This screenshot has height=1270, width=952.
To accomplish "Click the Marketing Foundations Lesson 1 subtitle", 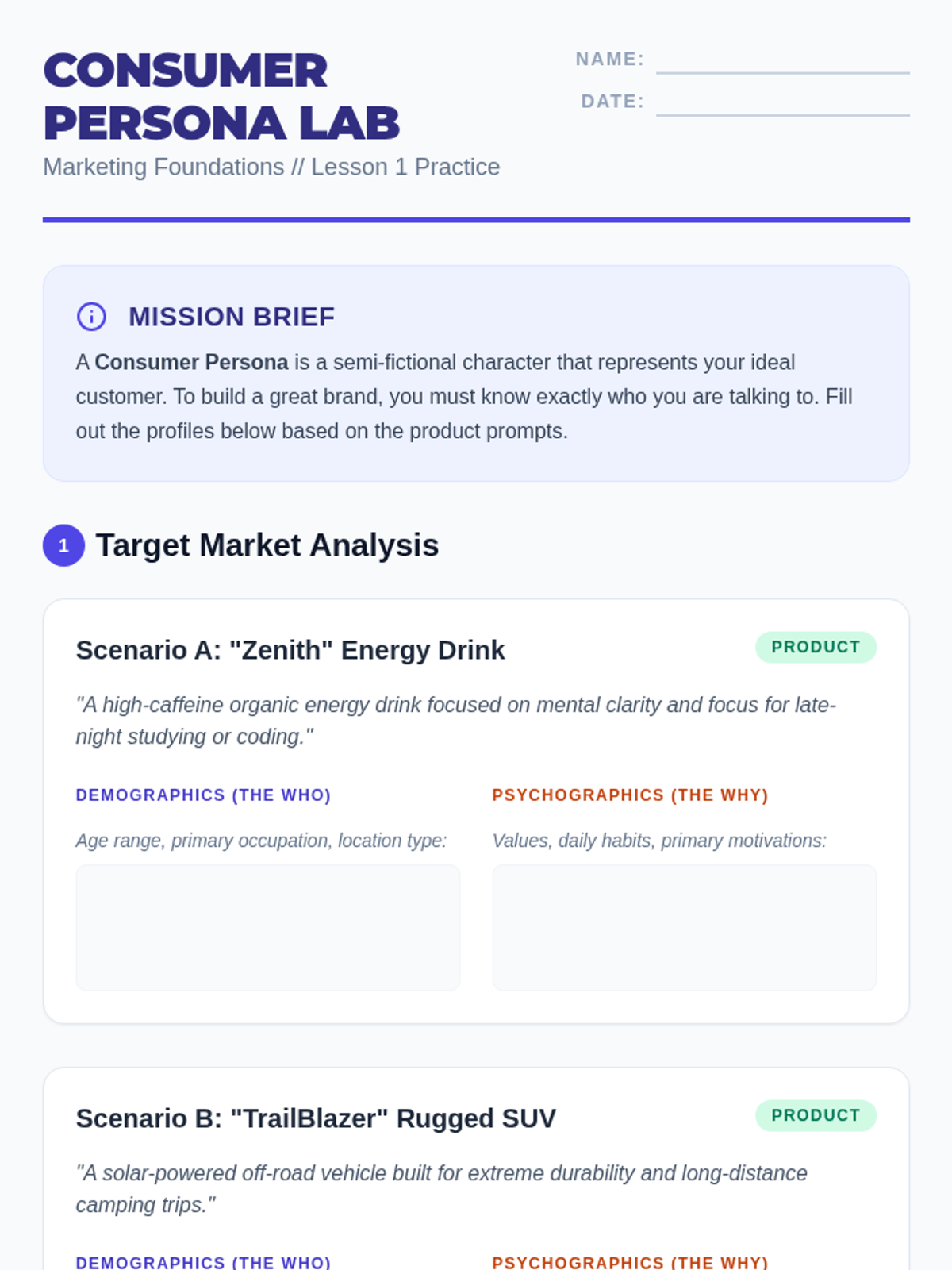I will click(x=271, y=167).
